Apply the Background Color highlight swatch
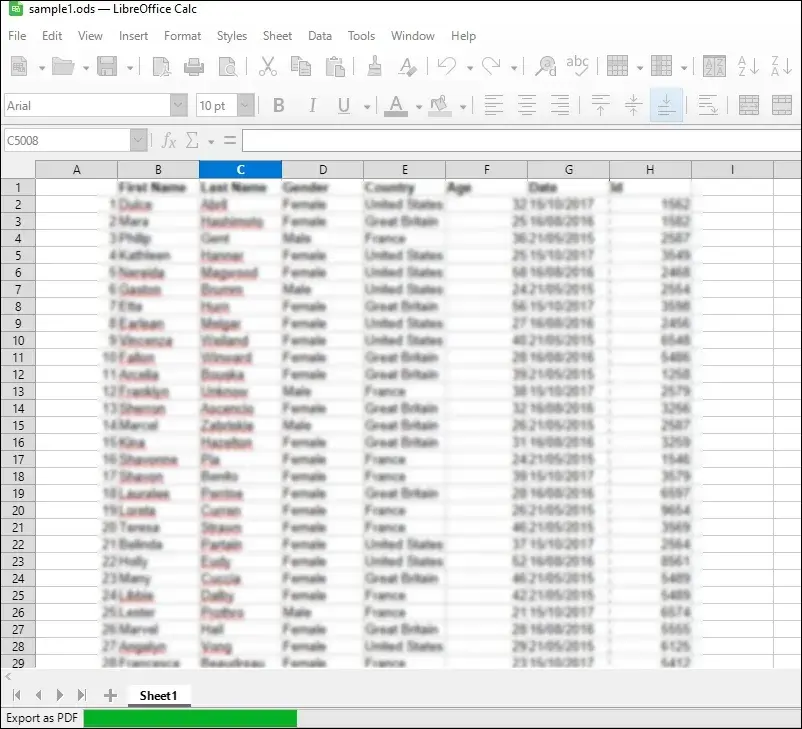 (x=439, y=106)
